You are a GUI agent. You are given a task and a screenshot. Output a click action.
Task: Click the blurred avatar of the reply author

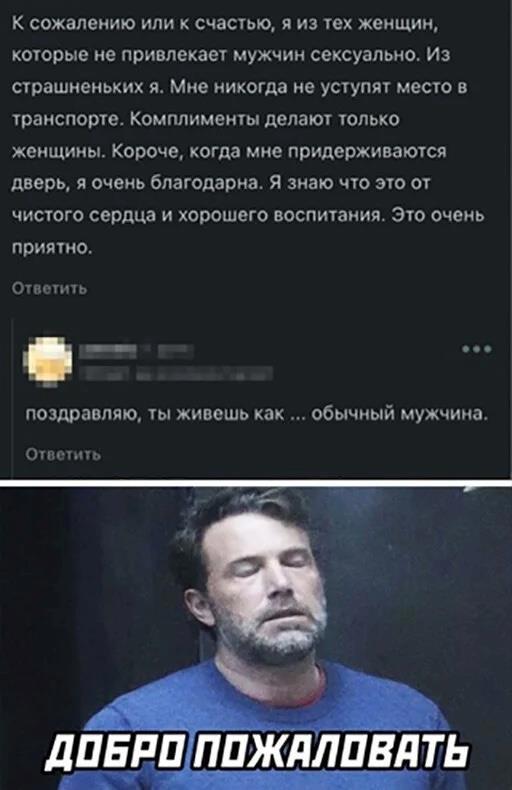point(48,360)
